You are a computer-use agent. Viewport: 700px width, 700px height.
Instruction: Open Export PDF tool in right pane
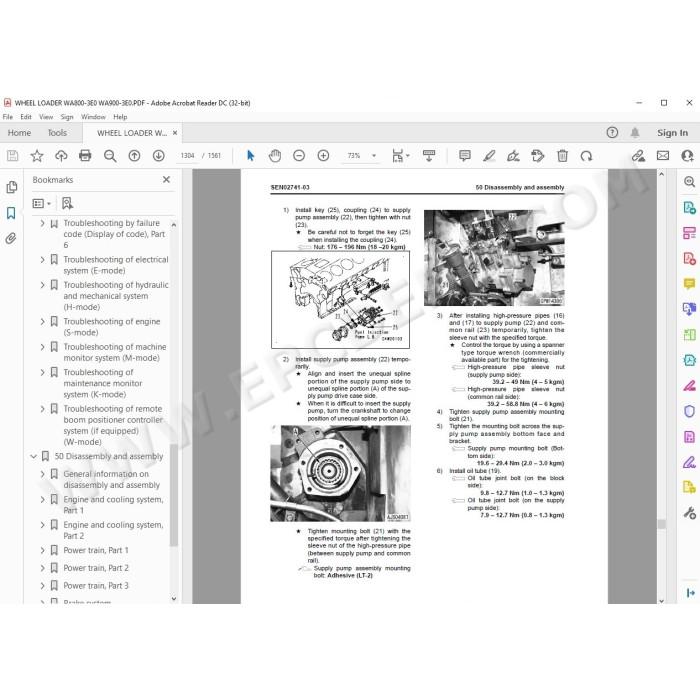pyautogui.click(x=689, y=207)
